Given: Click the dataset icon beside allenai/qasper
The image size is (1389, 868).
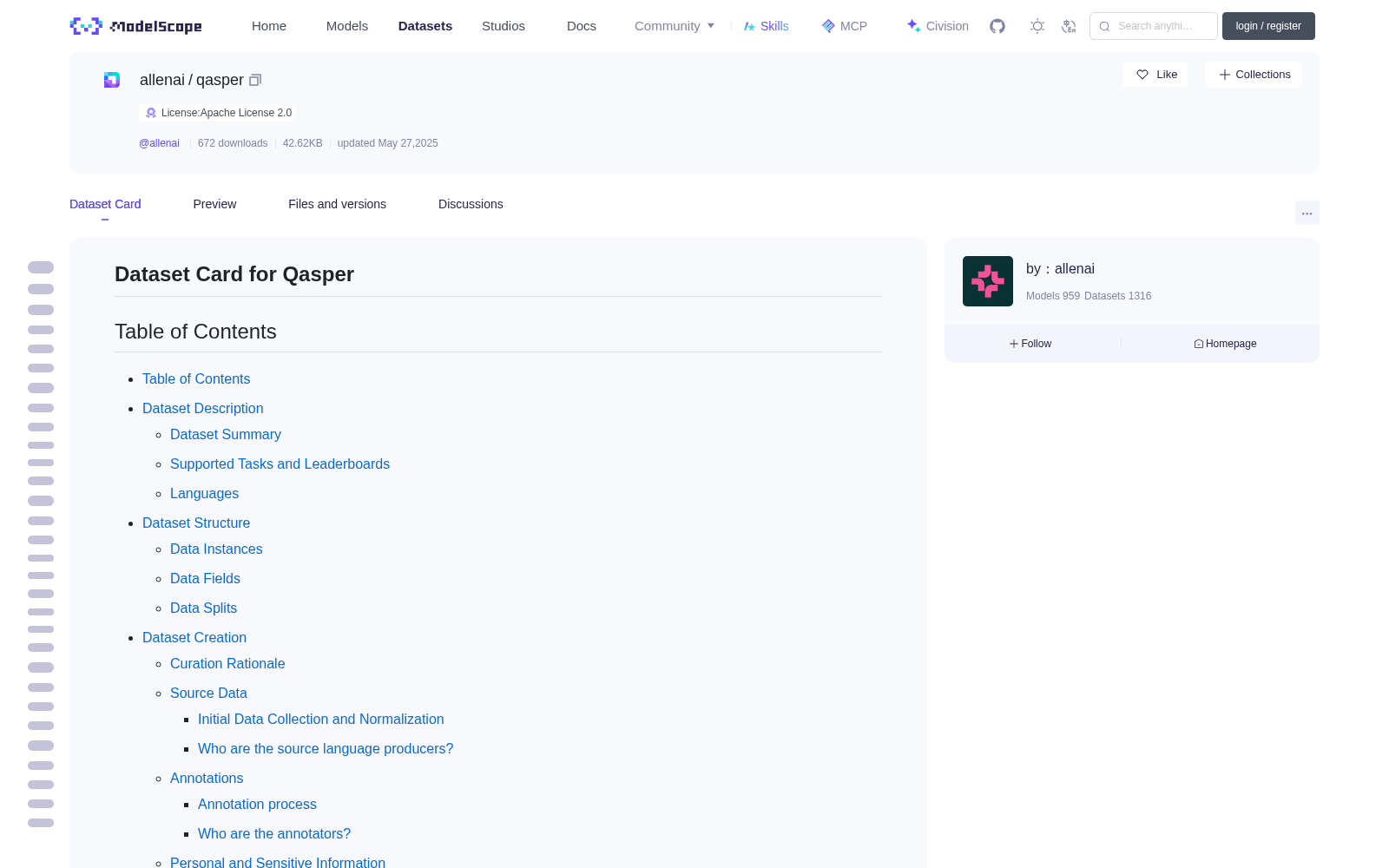Looking at the screenshot, I should point(112,80).
